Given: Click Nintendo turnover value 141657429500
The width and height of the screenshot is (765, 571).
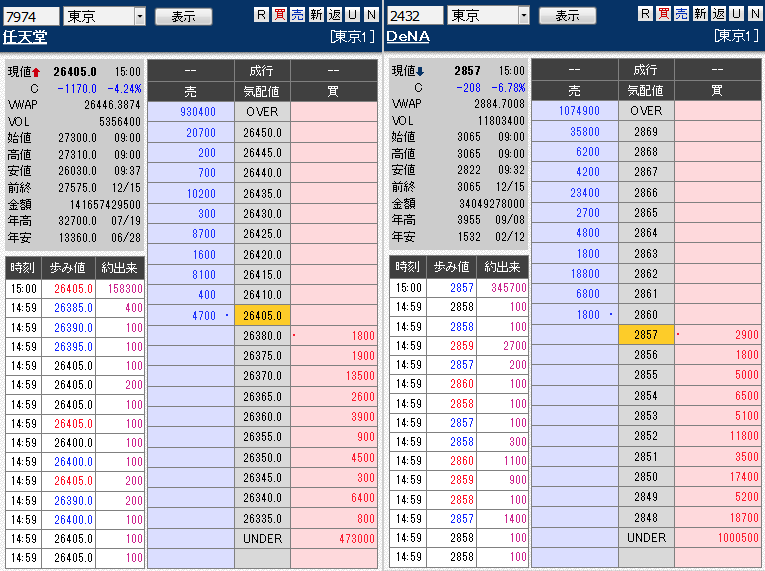Looking at the screenshot, I should click(x=105, y=204).
